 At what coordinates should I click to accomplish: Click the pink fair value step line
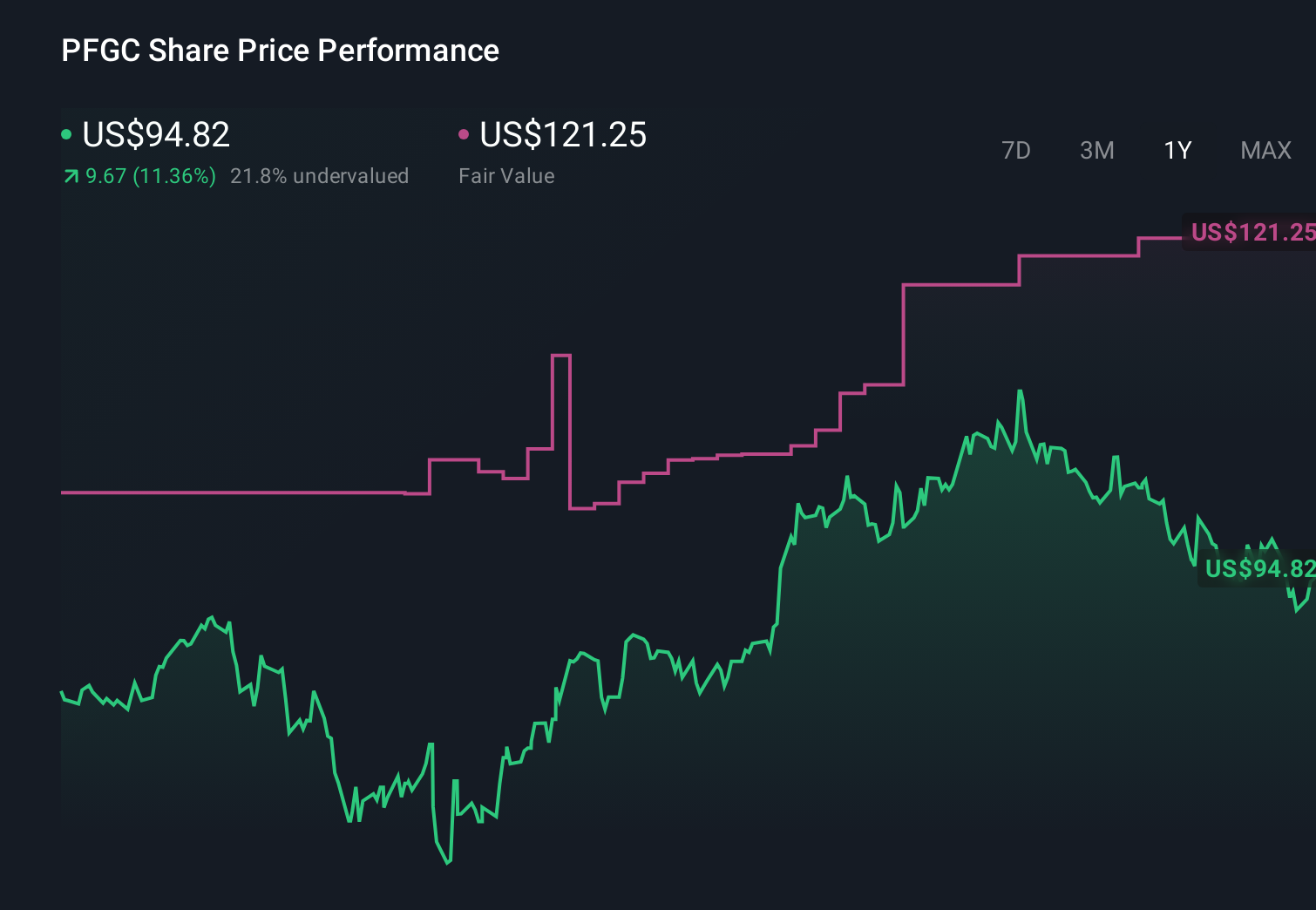click(261, 492)
